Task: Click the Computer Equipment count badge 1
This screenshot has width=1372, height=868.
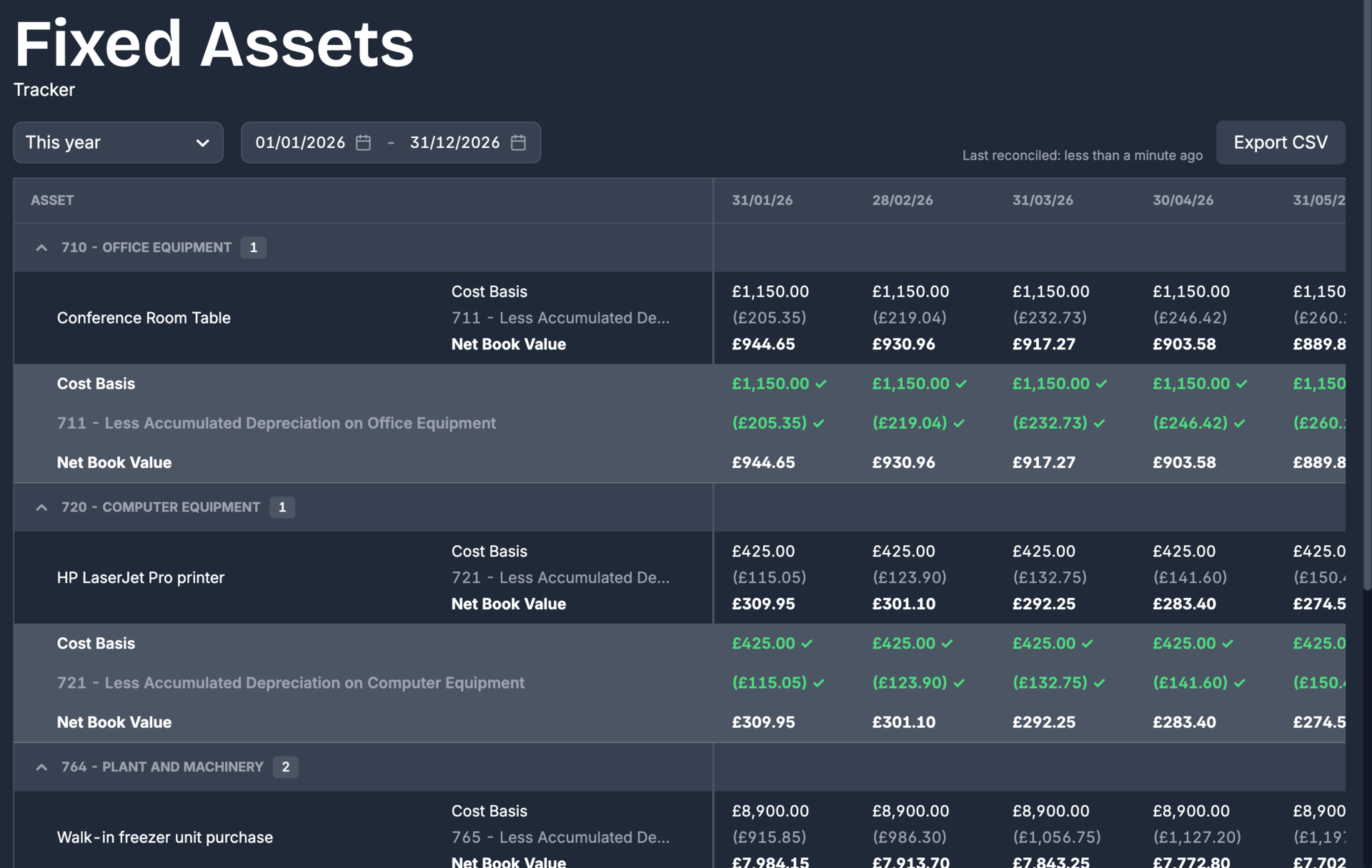Action: [x=282, y=507]
